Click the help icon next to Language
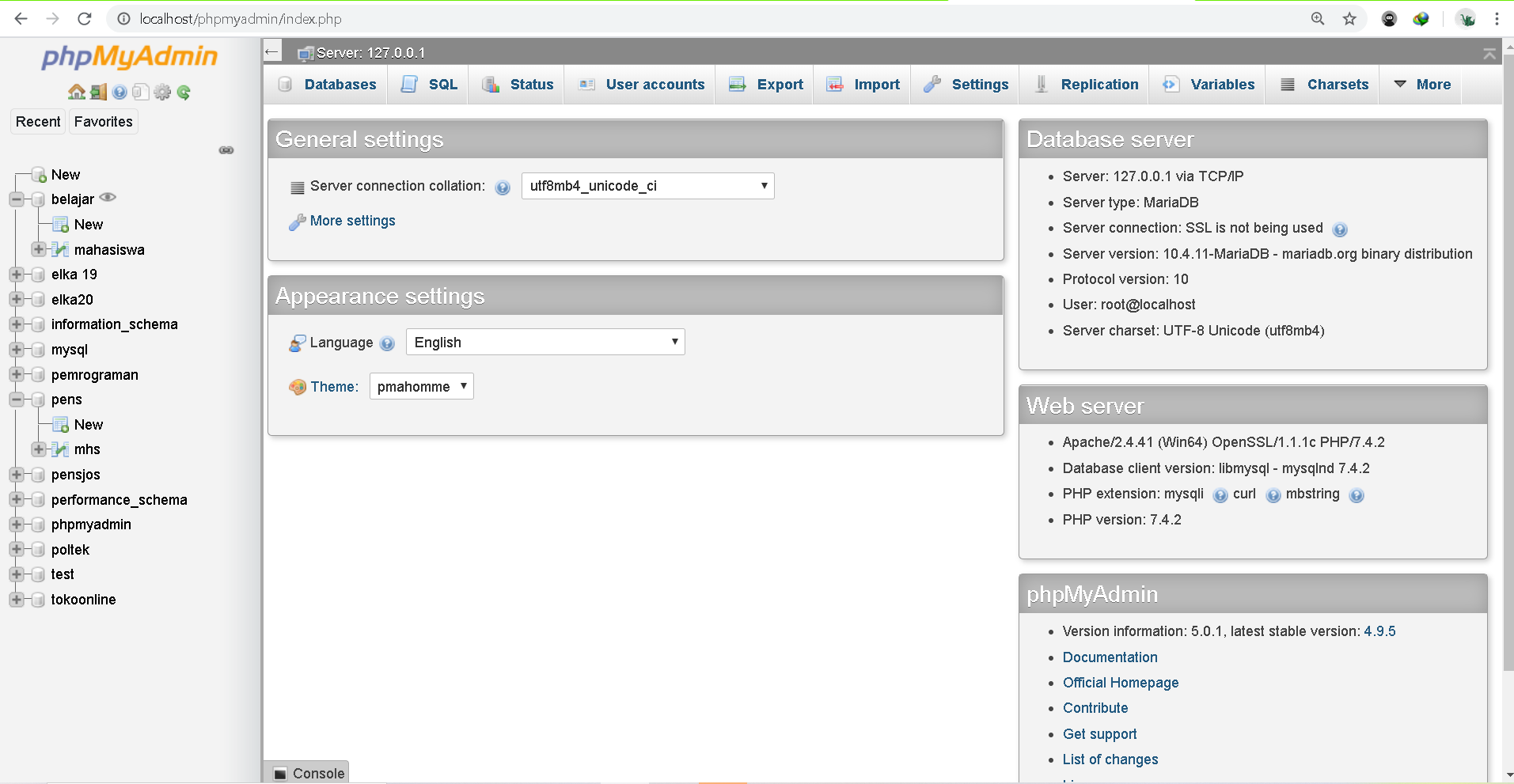1514x784 pixels. [x=387, y=343]
